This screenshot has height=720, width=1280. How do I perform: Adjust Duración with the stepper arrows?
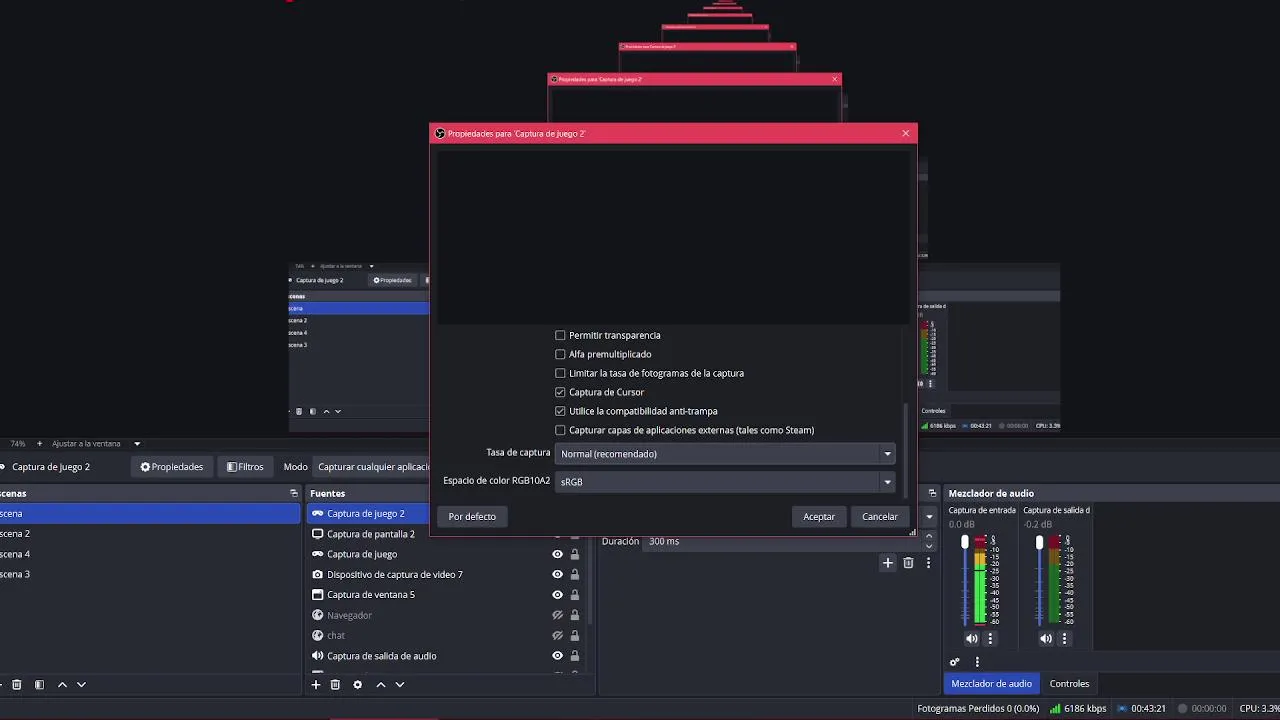[x=929, y=541]
